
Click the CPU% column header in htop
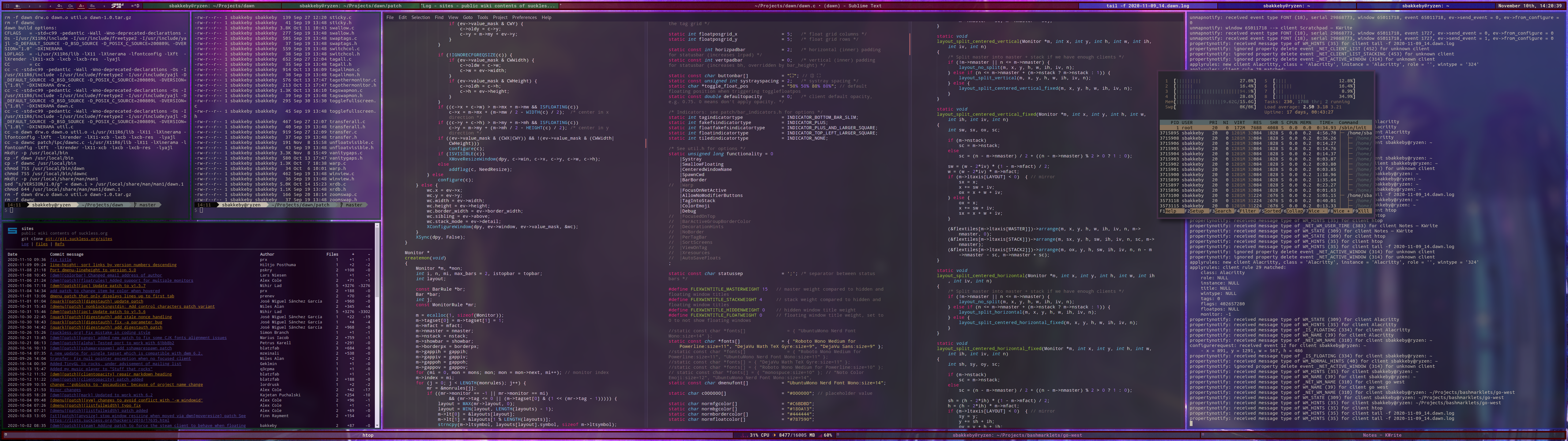click(x=1292, y=123)
